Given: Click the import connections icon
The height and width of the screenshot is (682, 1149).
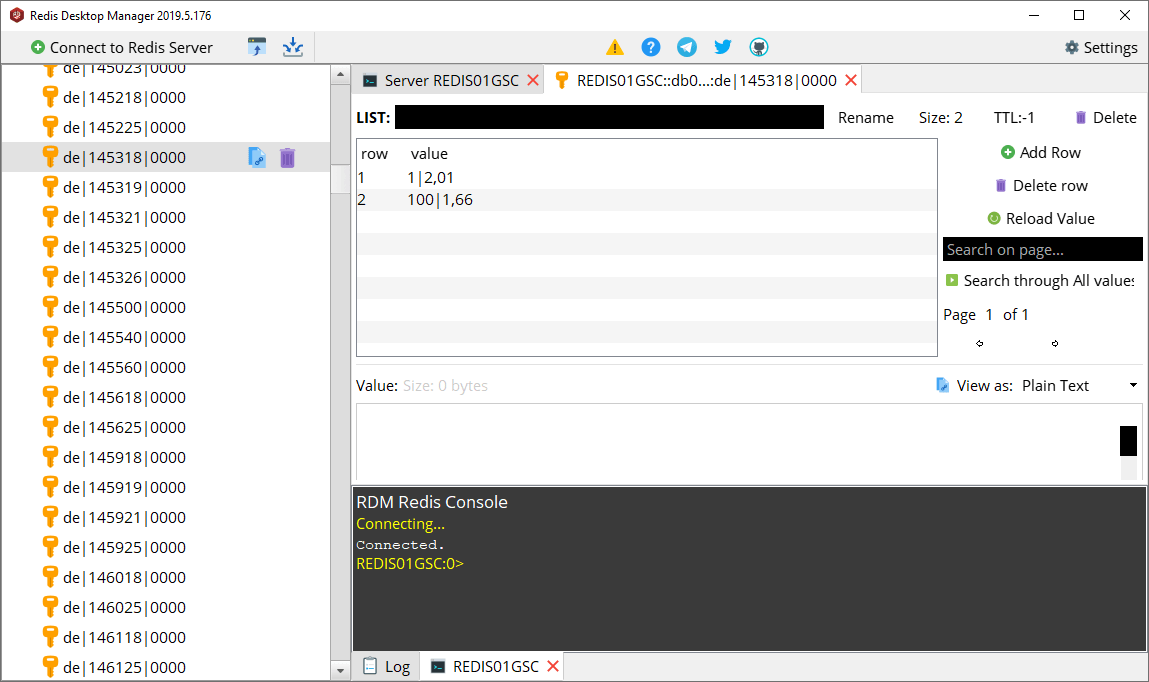Looking at the screenshot, I should tap(257, 48).
